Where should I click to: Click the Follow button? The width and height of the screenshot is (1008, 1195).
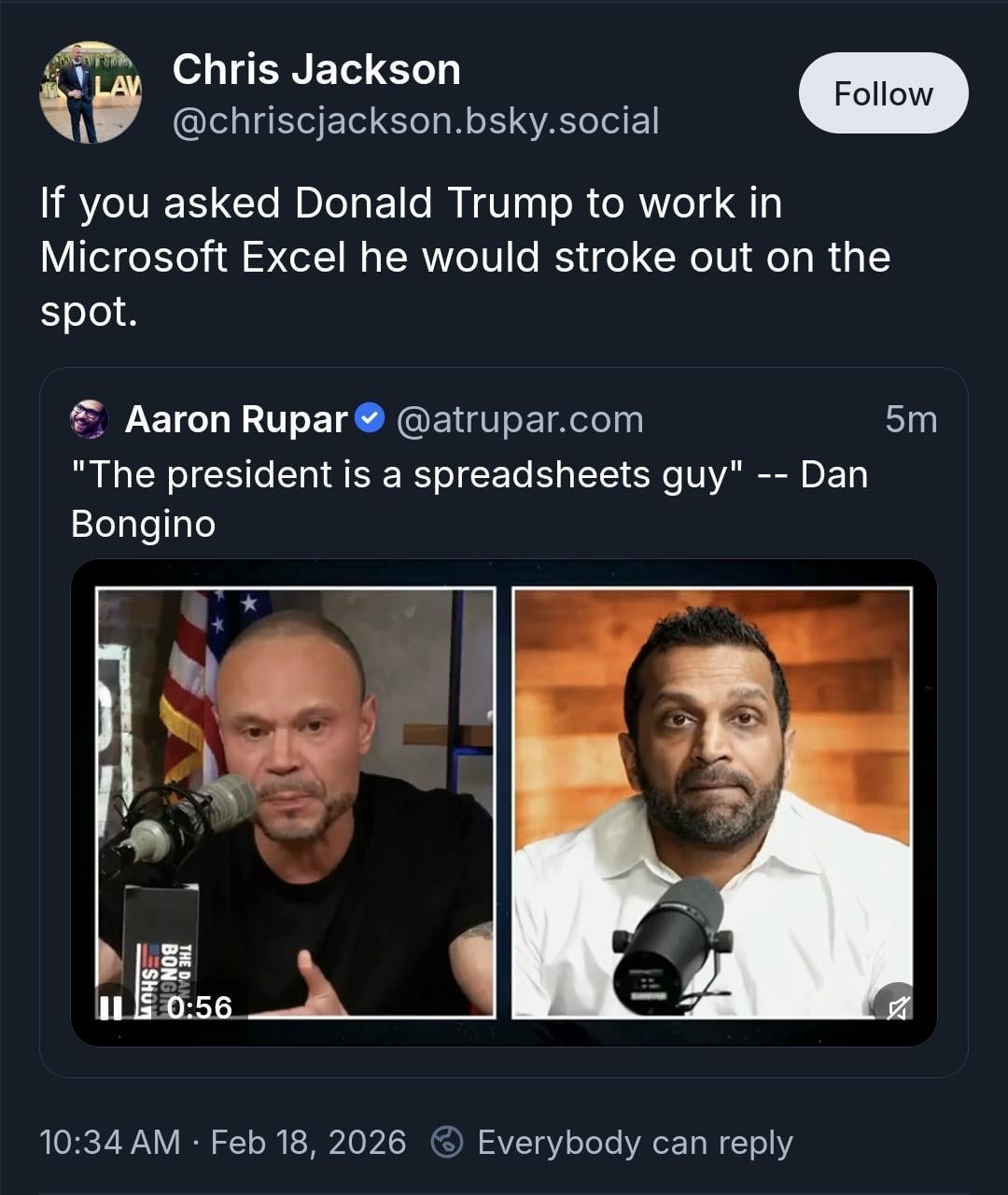[x=883, y=93]
